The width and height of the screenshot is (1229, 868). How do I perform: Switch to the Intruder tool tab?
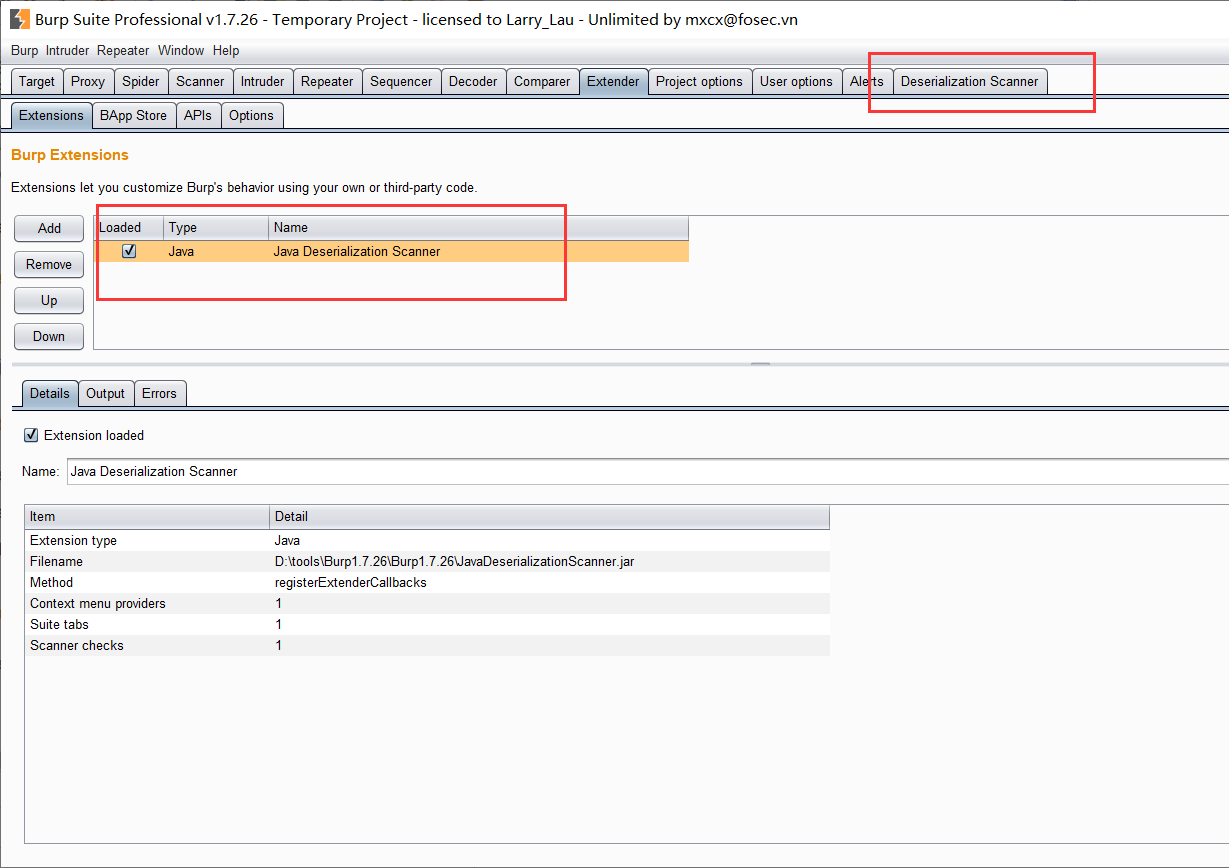263,81
